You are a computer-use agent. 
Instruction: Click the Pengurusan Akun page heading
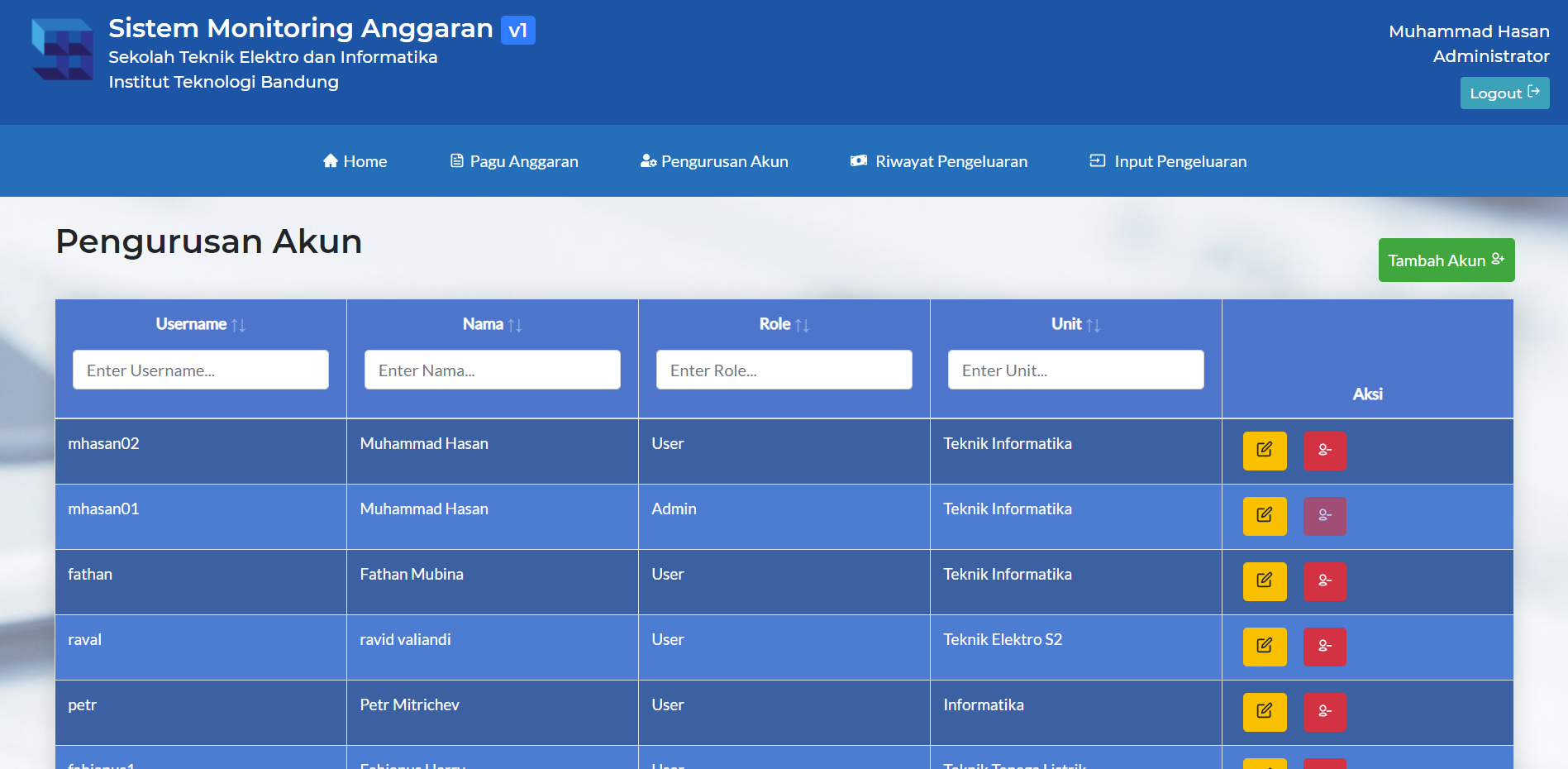(209, 241)
